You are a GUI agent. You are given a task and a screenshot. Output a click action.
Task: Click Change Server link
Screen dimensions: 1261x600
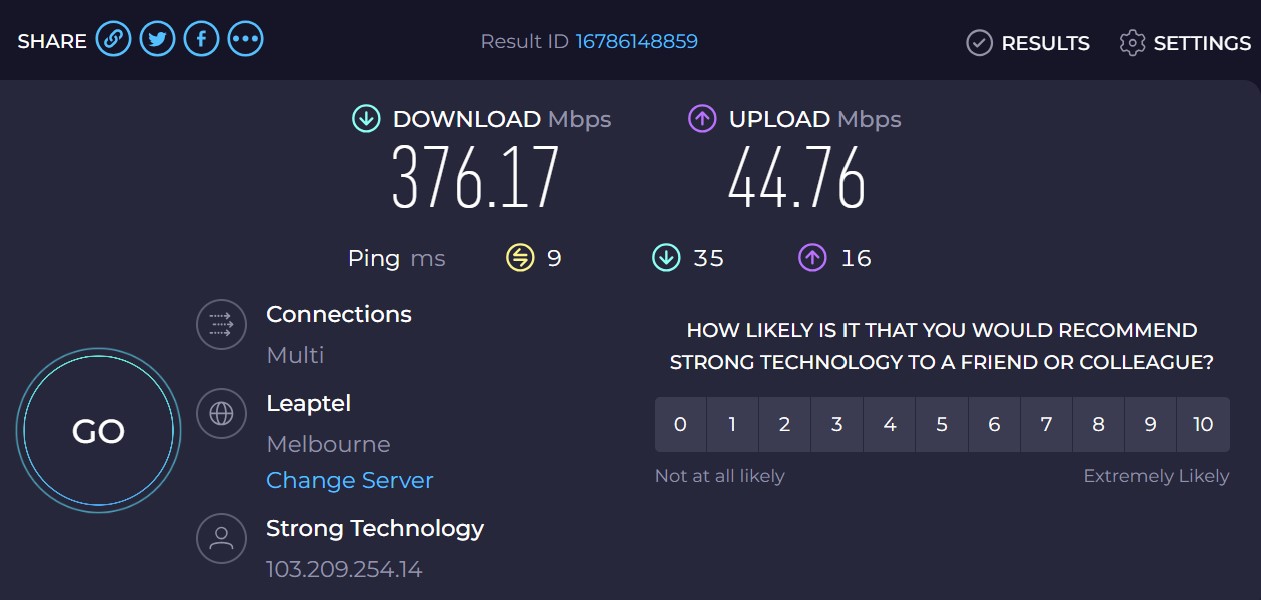(x=349, y=480)
